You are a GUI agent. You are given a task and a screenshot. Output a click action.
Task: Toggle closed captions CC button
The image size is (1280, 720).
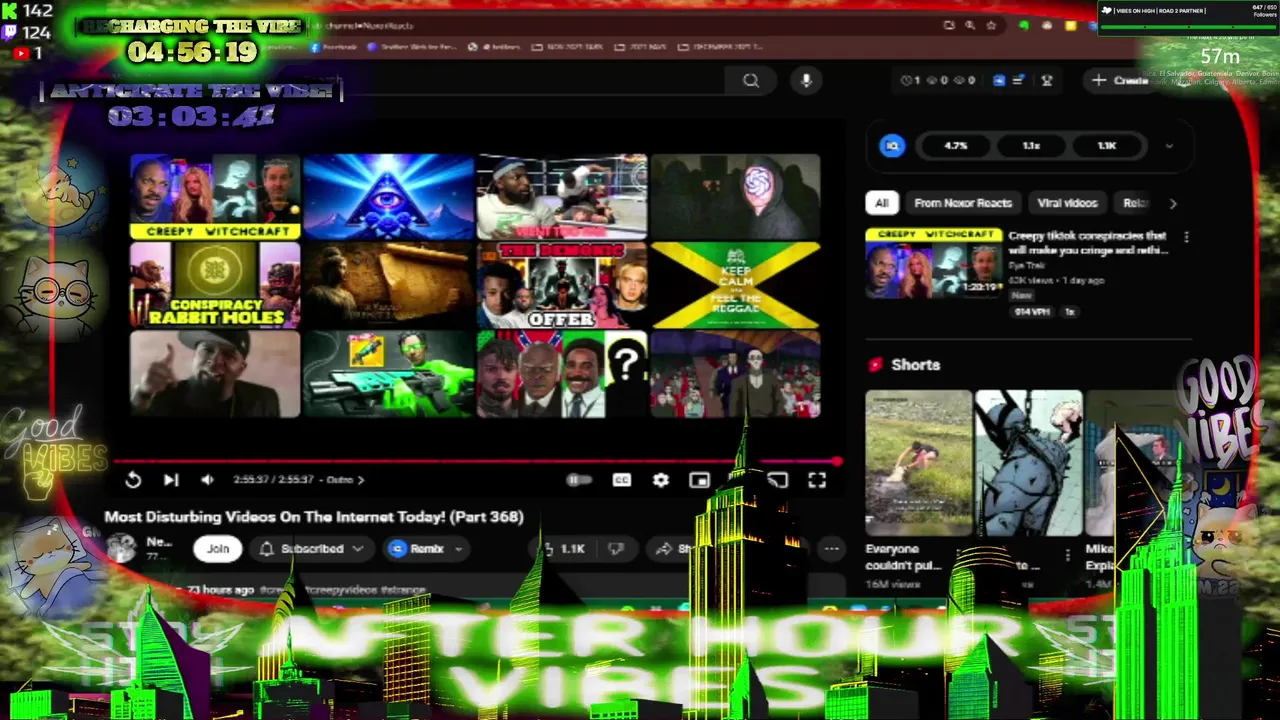[621, 480]
